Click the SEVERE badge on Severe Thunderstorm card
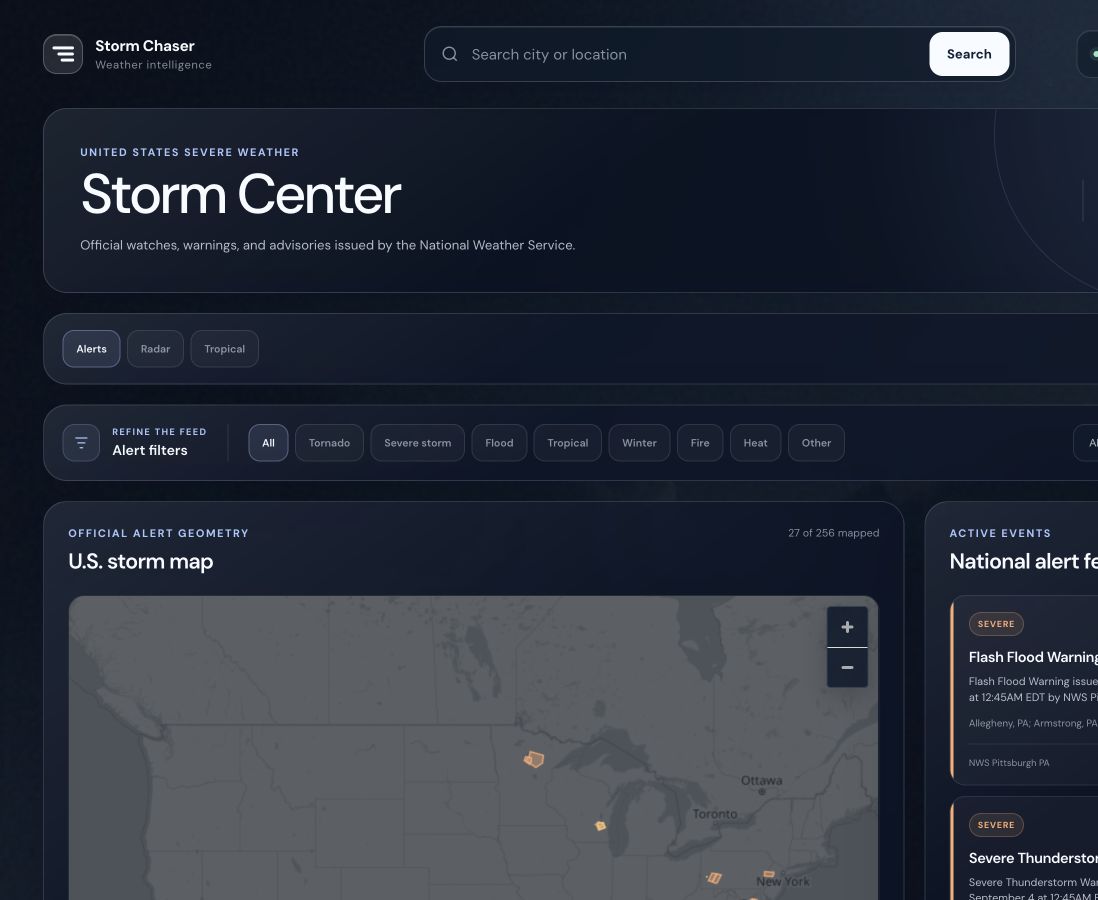The height and width of the screenshot is (900, 1098). coord(996,825)
